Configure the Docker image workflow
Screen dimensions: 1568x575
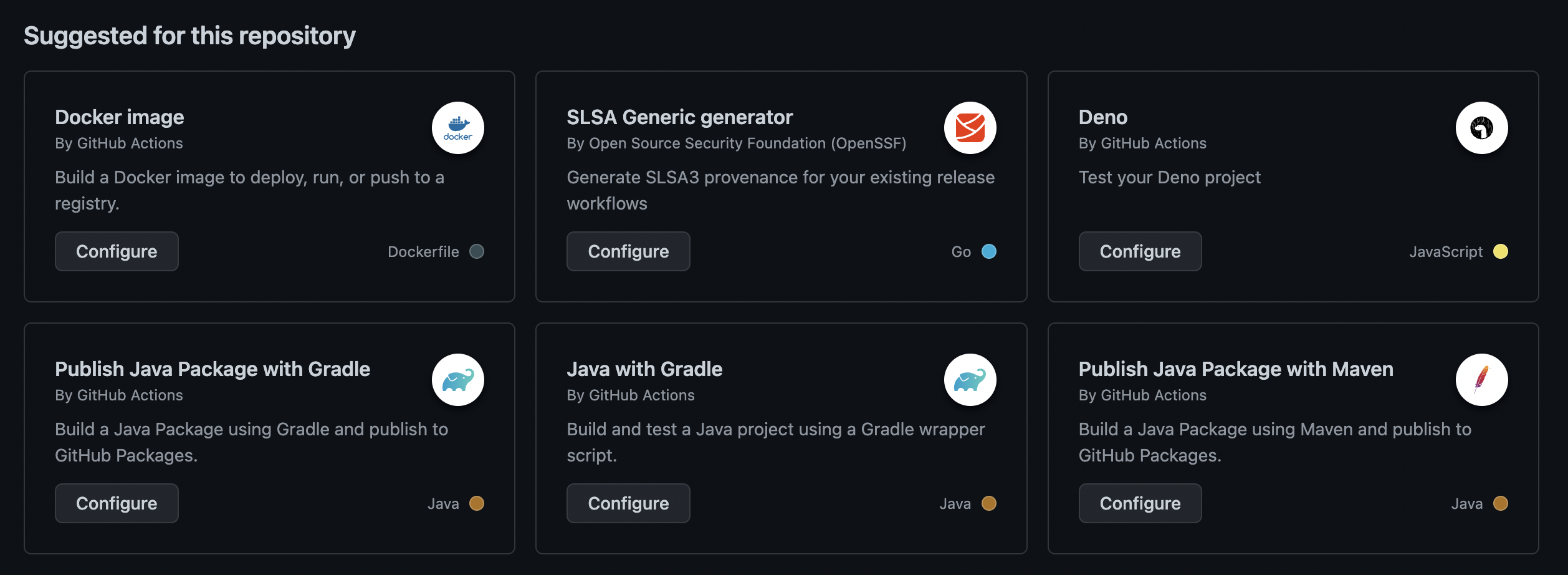(x=117, y=251)
